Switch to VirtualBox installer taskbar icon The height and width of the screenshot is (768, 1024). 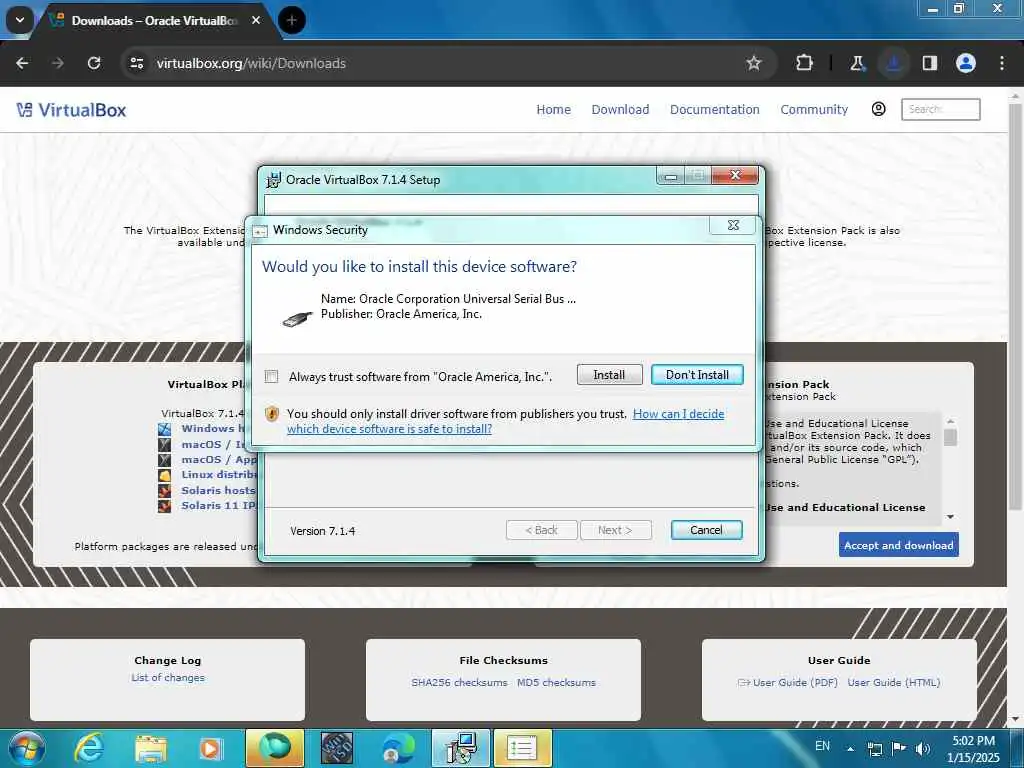click(x=460, y=748)
